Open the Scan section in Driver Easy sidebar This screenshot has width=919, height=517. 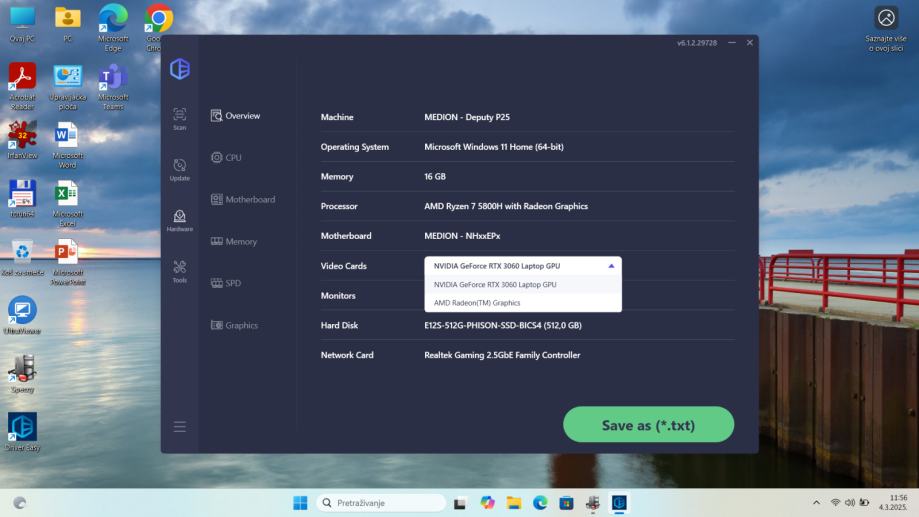(x=179, y=118)
